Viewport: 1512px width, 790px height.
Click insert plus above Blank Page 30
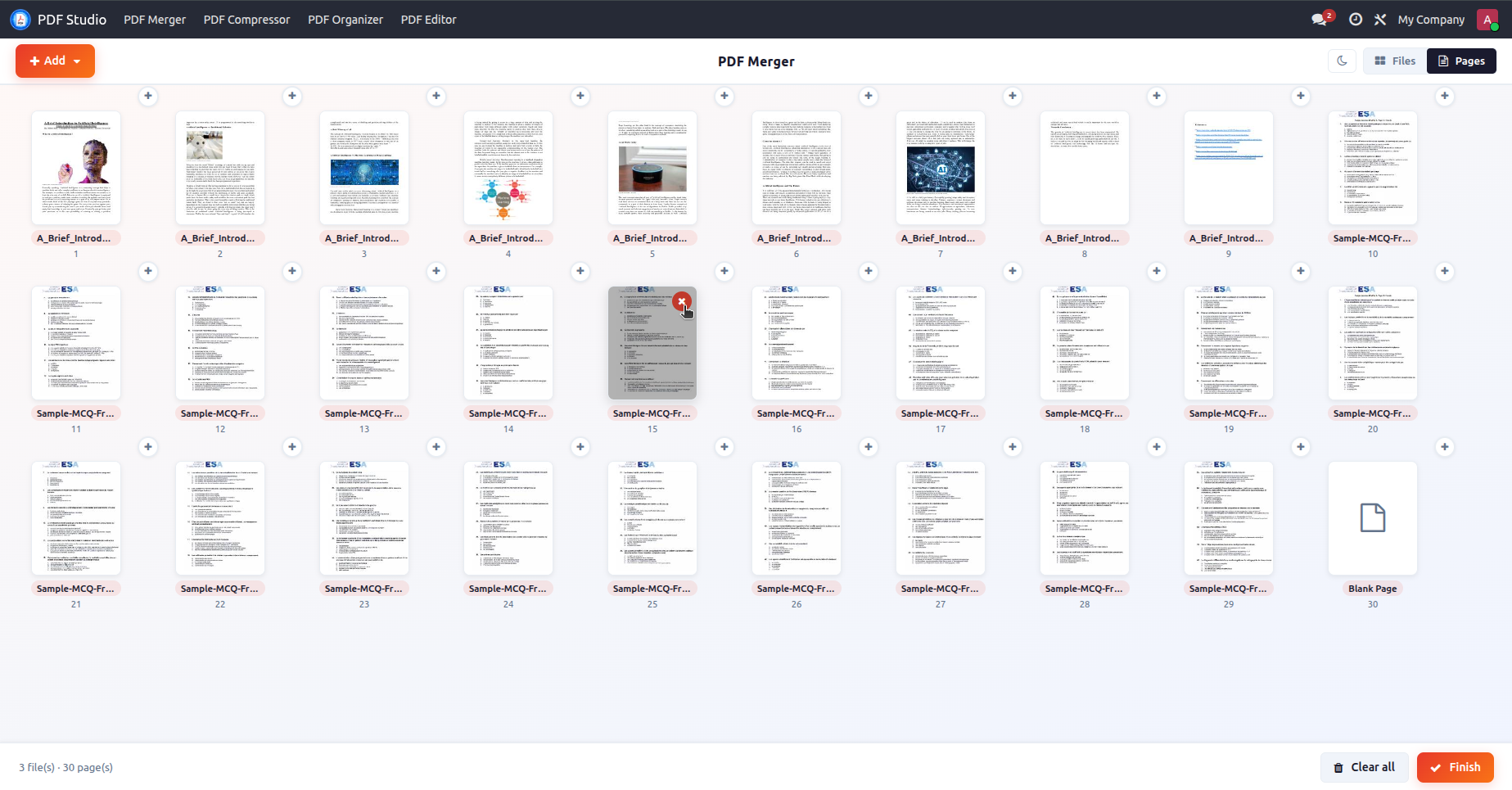tap(1445, 447)
